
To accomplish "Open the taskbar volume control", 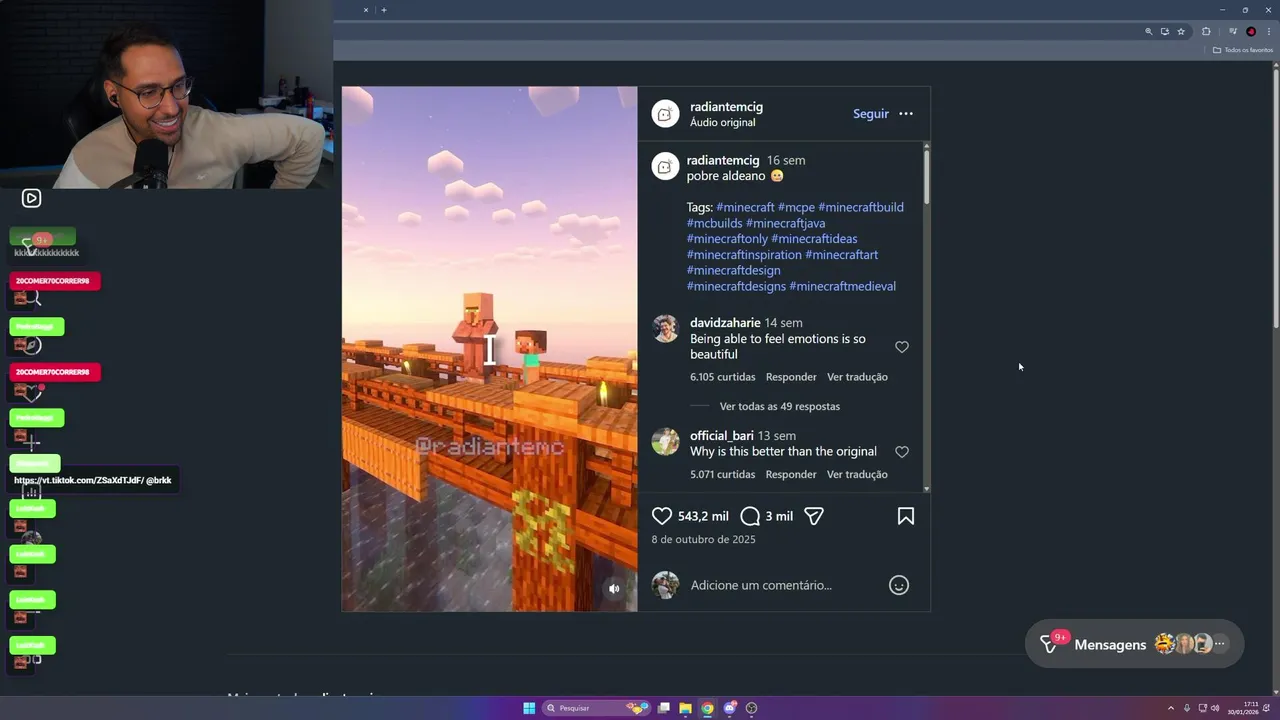I will pyautogui.click(x=1215, y=708).
